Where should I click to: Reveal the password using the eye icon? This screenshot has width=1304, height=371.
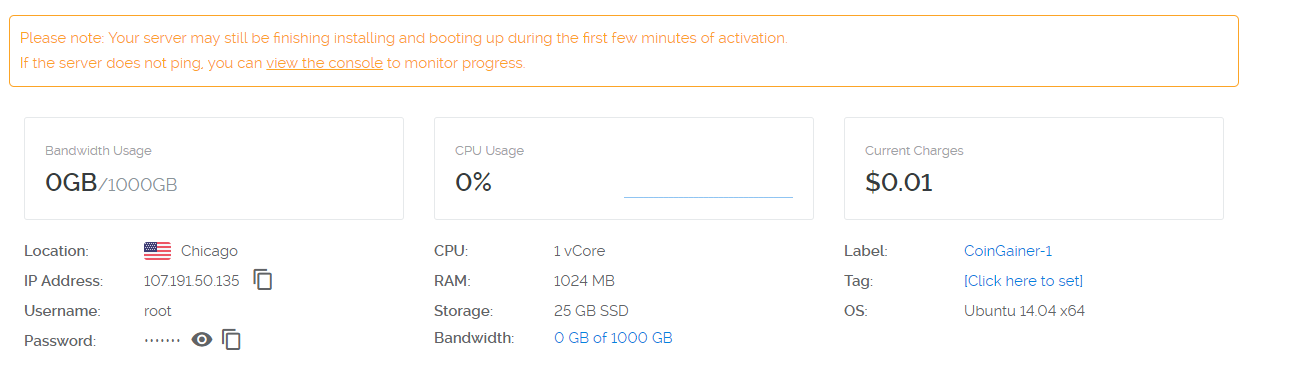pyautogui.click(x=202, y=340)
